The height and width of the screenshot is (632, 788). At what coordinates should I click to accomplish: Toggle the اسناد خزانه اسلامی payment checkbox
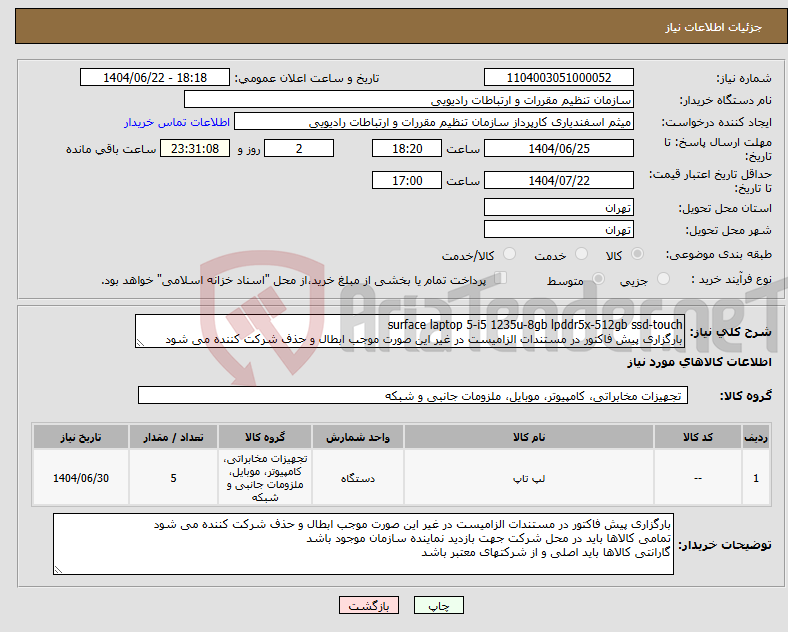[500, 278]
